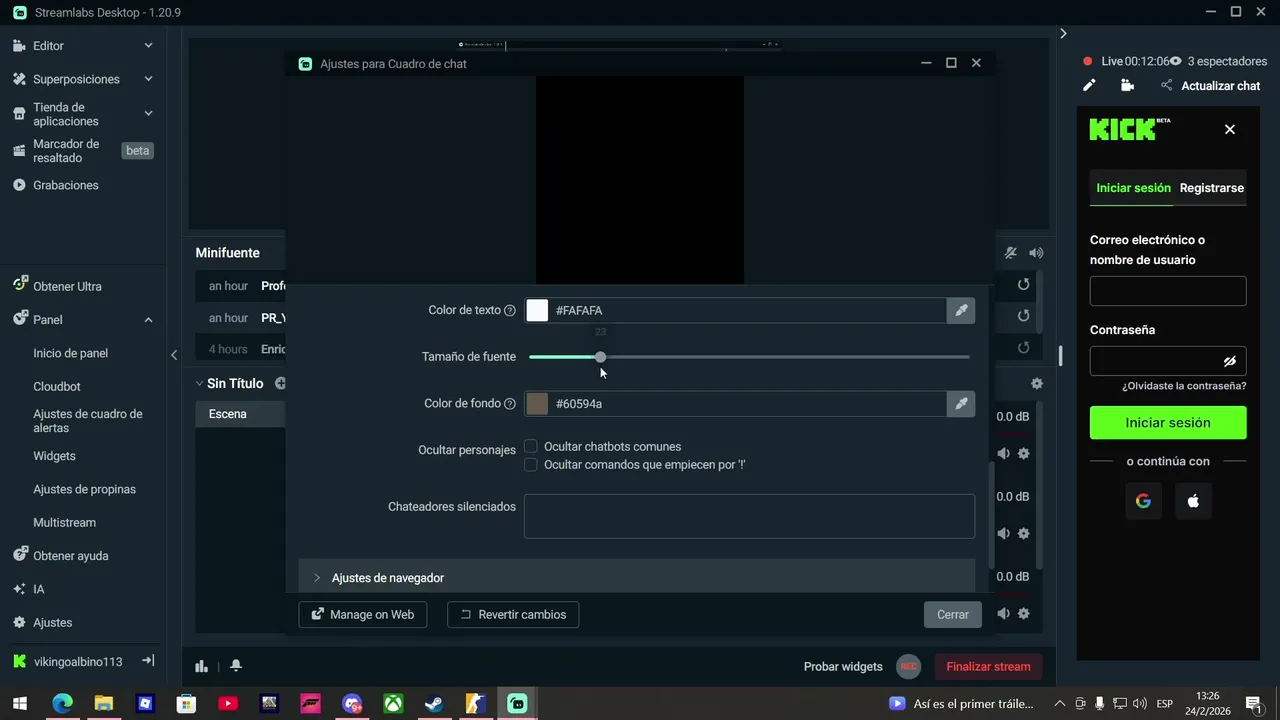Click the REC recording button

908,666
